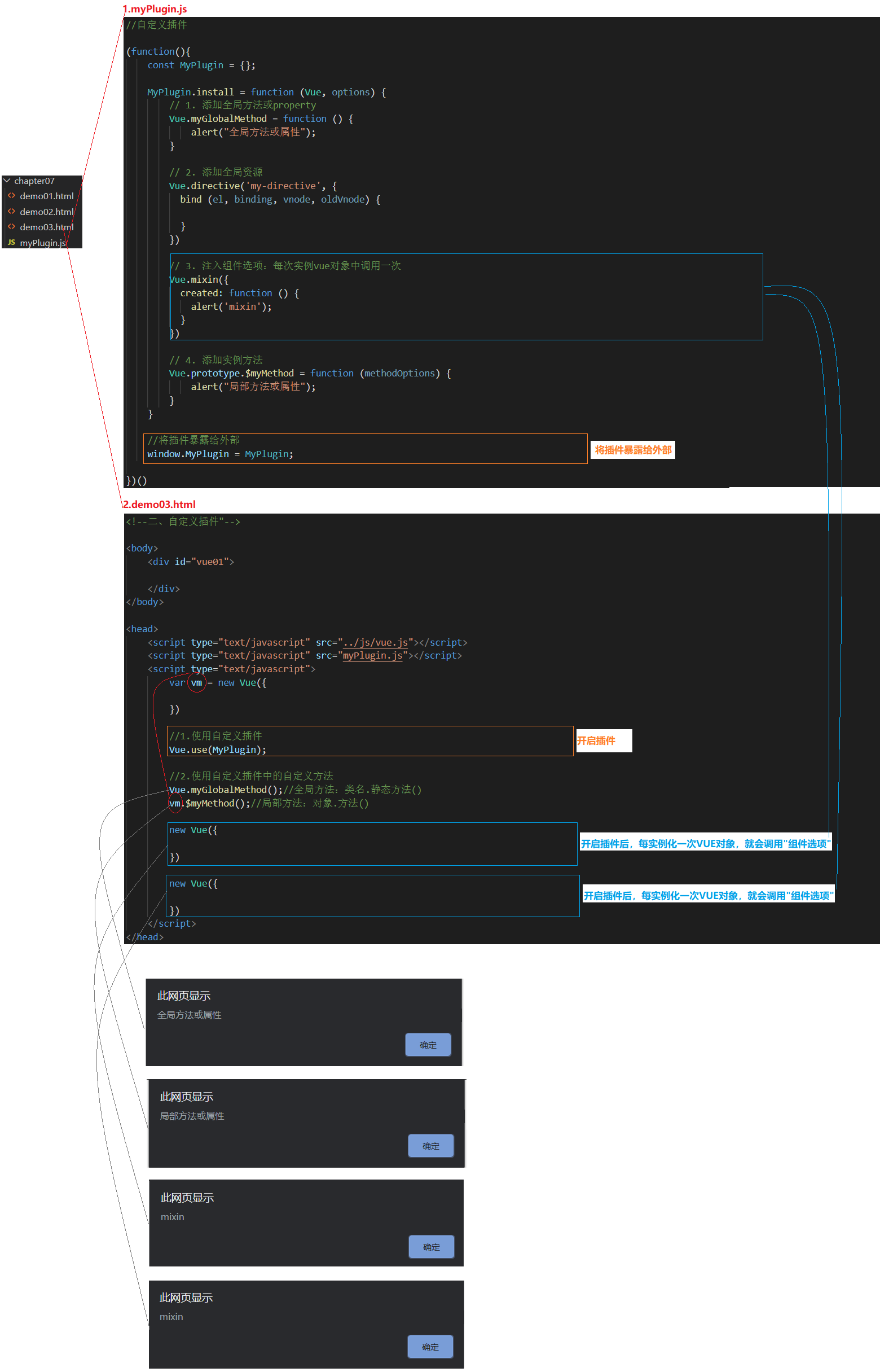This screenshot has height=1372, width=880.
Task: Click the orange 开启插件 annotation label
Action: tap(596, 741)
